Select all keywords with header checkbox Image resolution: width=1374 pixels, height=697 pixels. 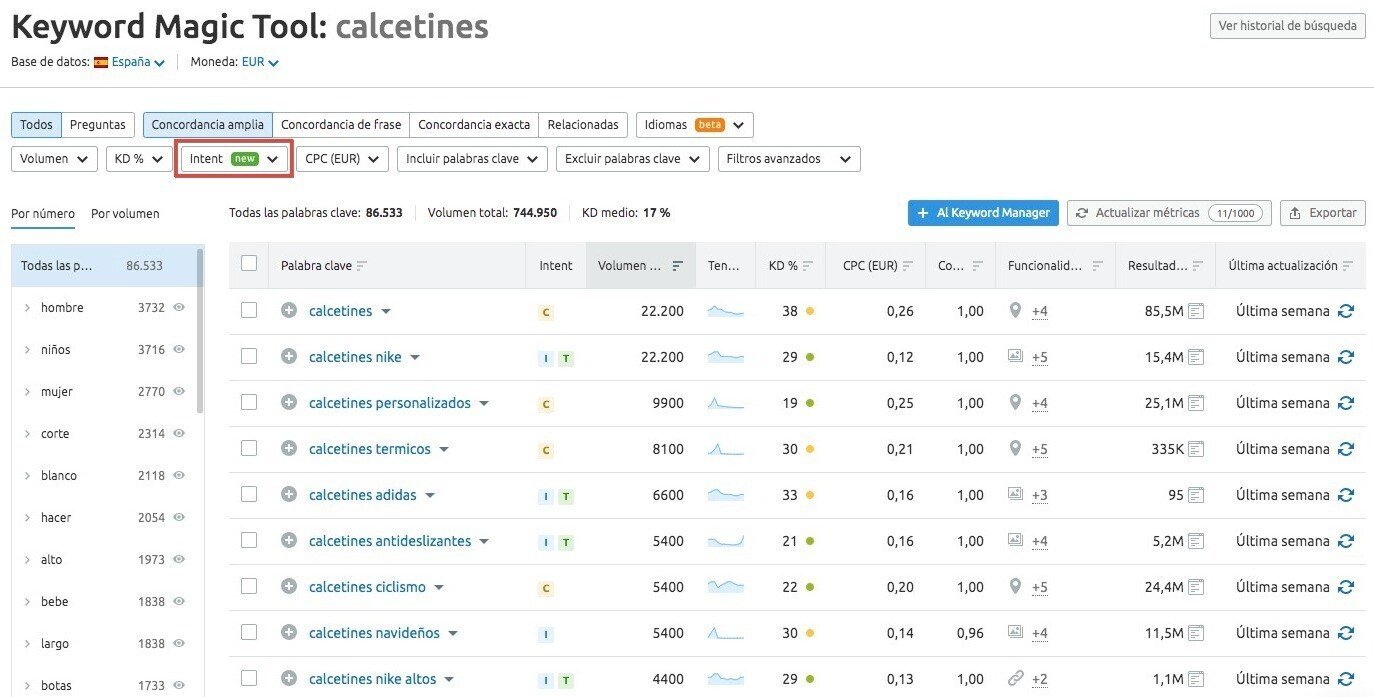(249, 264)
